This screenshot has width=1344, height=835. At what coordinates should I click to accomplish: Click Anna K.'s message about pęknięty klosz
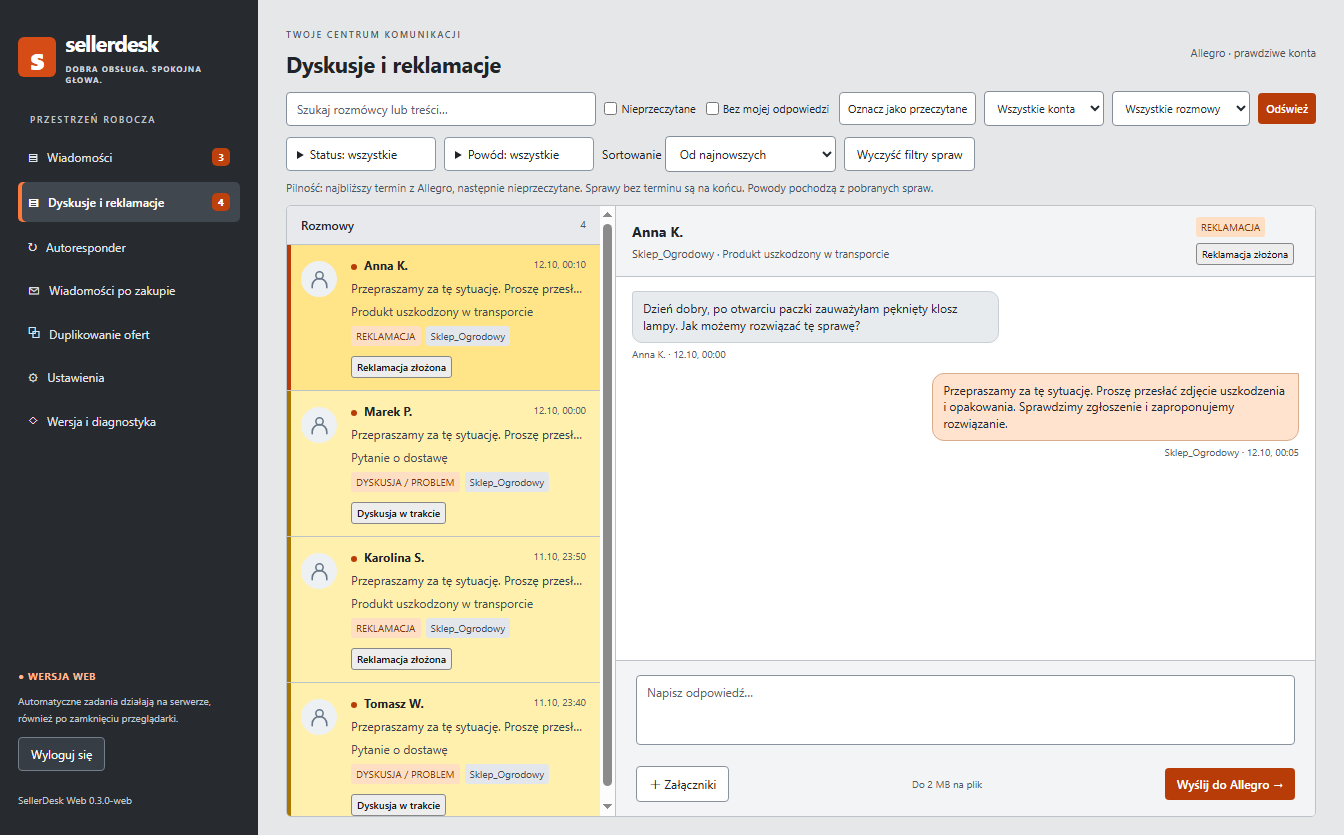[x=815, y=317]
